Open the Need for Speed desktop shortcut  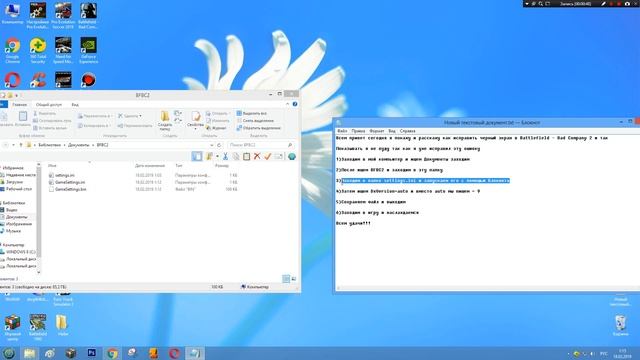[x=63, y=49]
